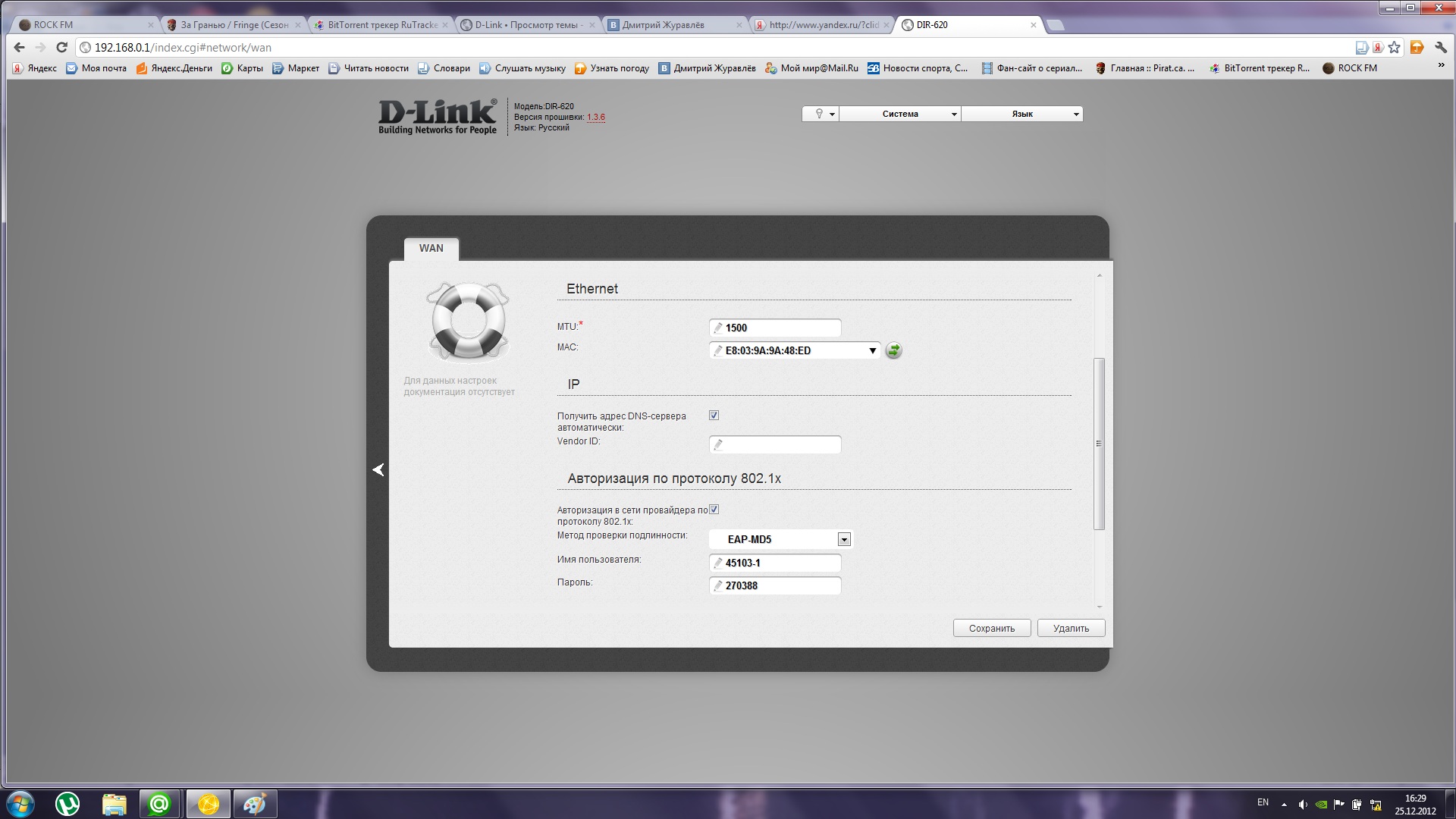This screenshot has height=819, width=1456.
Task: Open the lightbulb dropdown in the header
Action: [x=821, y=114]
